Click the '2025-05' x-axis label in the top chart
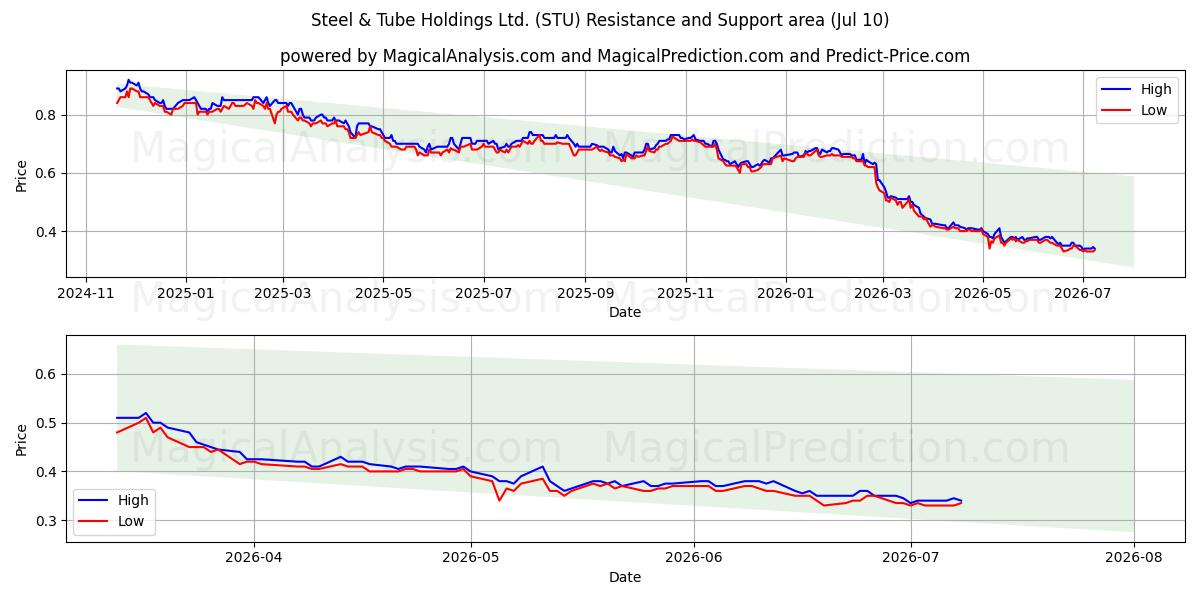Screen dimensions: 1200x600 click(x=384, y=295)
